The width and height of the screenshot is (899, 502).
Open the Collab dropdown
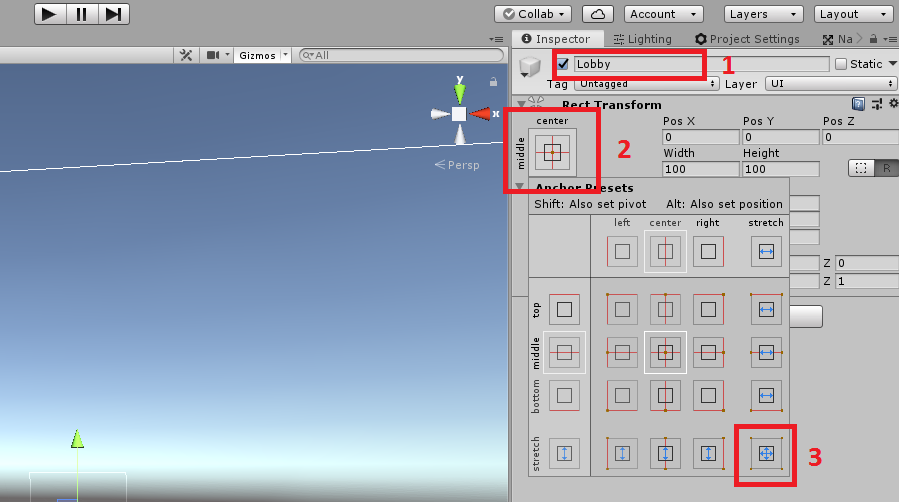tap(533, 14)
